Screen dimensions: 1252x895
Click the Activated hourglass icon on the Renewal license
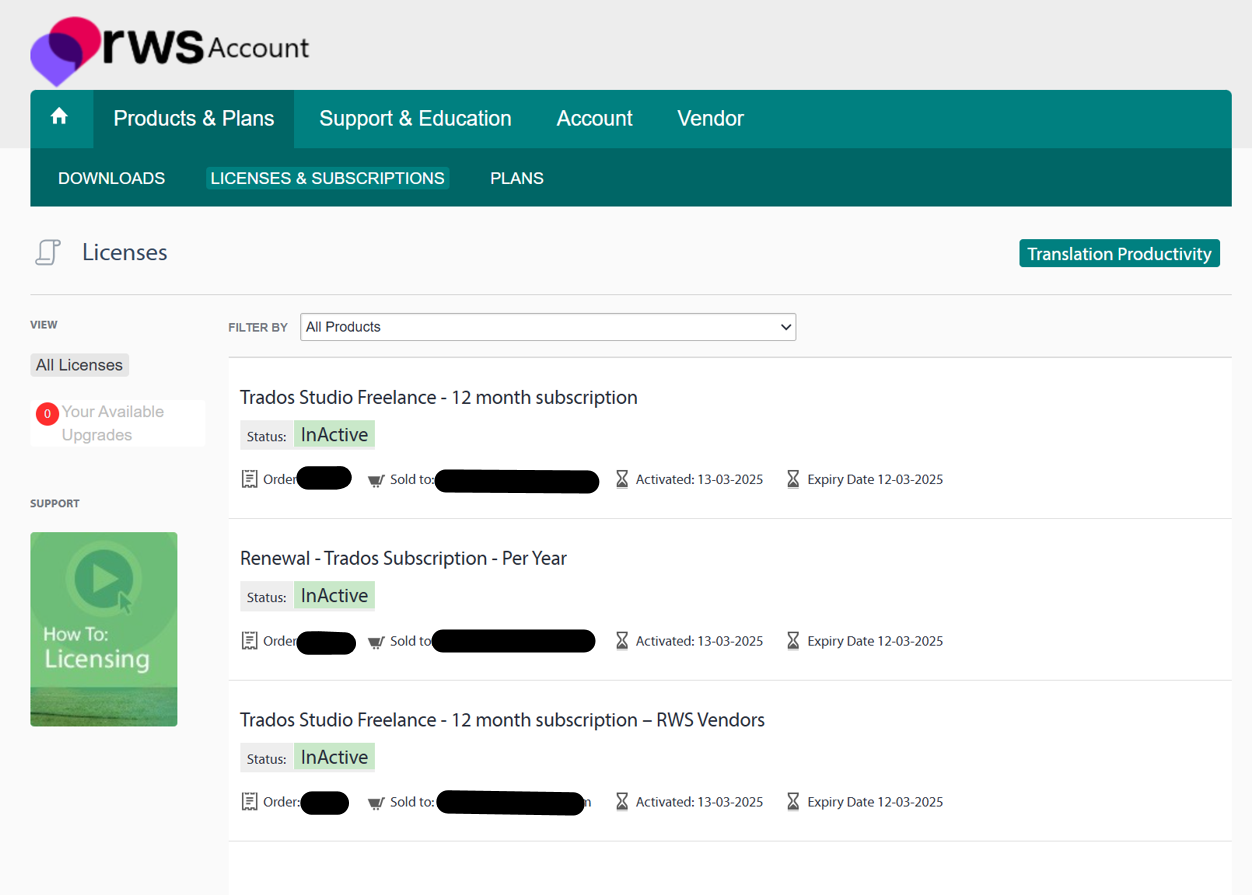point(622,640)
